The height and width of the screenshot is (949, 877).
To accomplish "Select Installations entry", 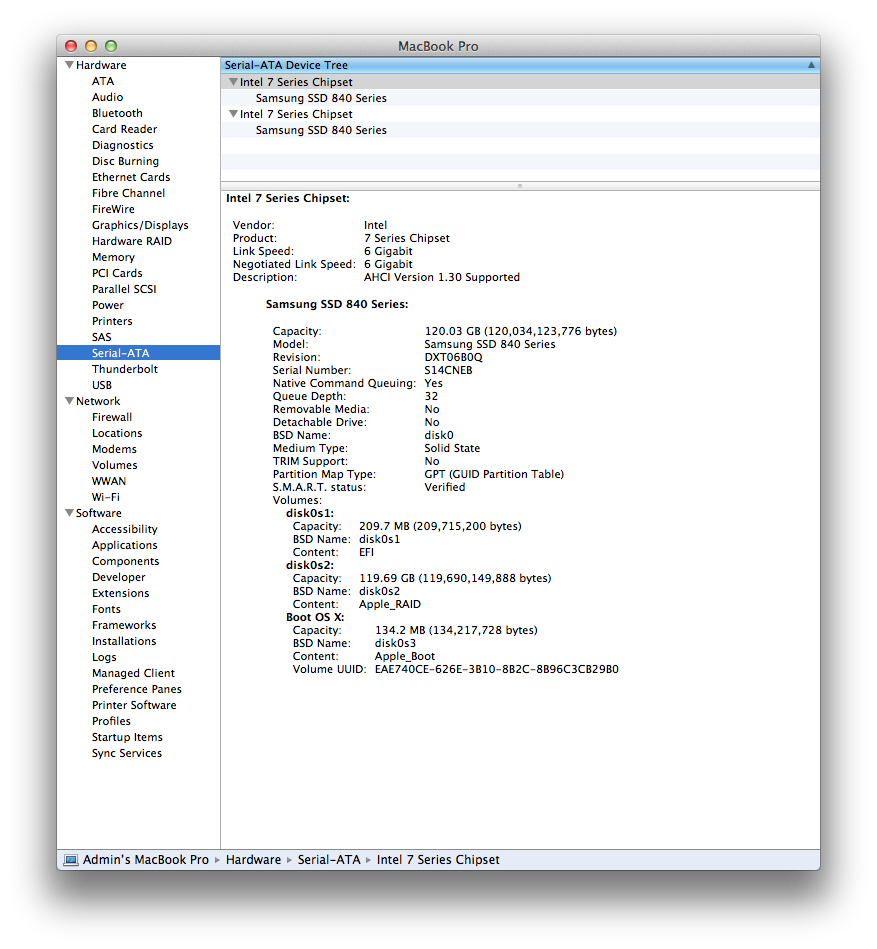I will [124, 641].
